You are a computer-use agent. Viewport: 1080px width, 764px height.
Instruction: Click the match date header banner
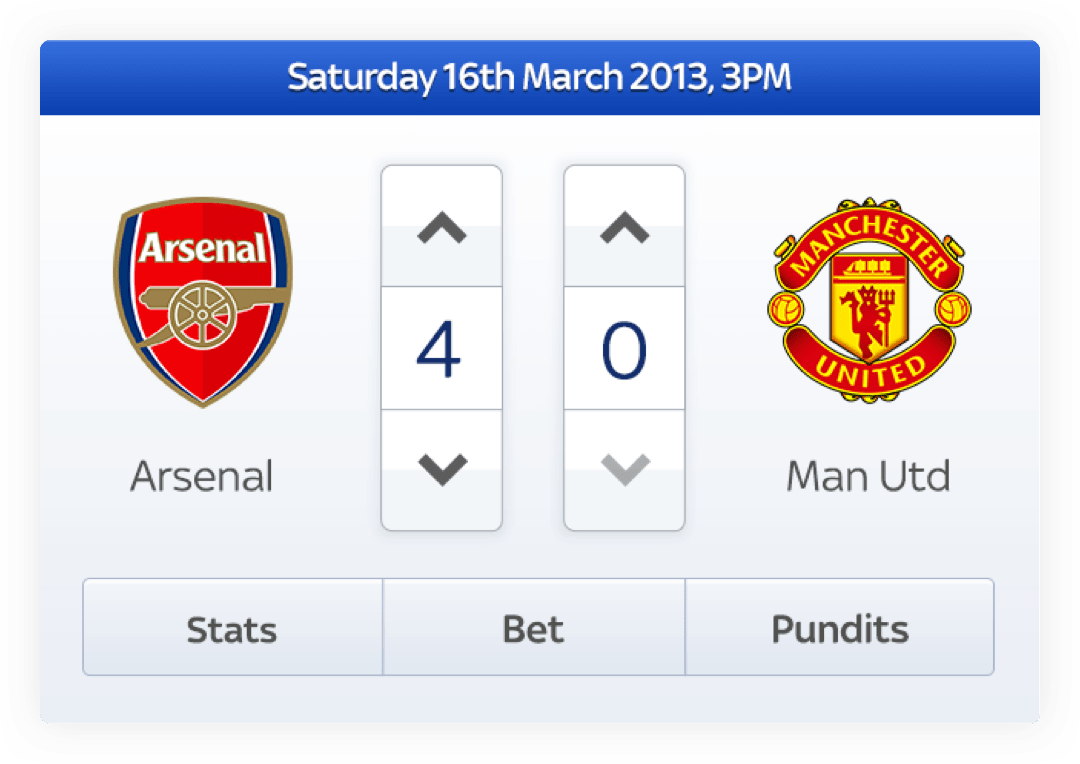pos(540,76)
